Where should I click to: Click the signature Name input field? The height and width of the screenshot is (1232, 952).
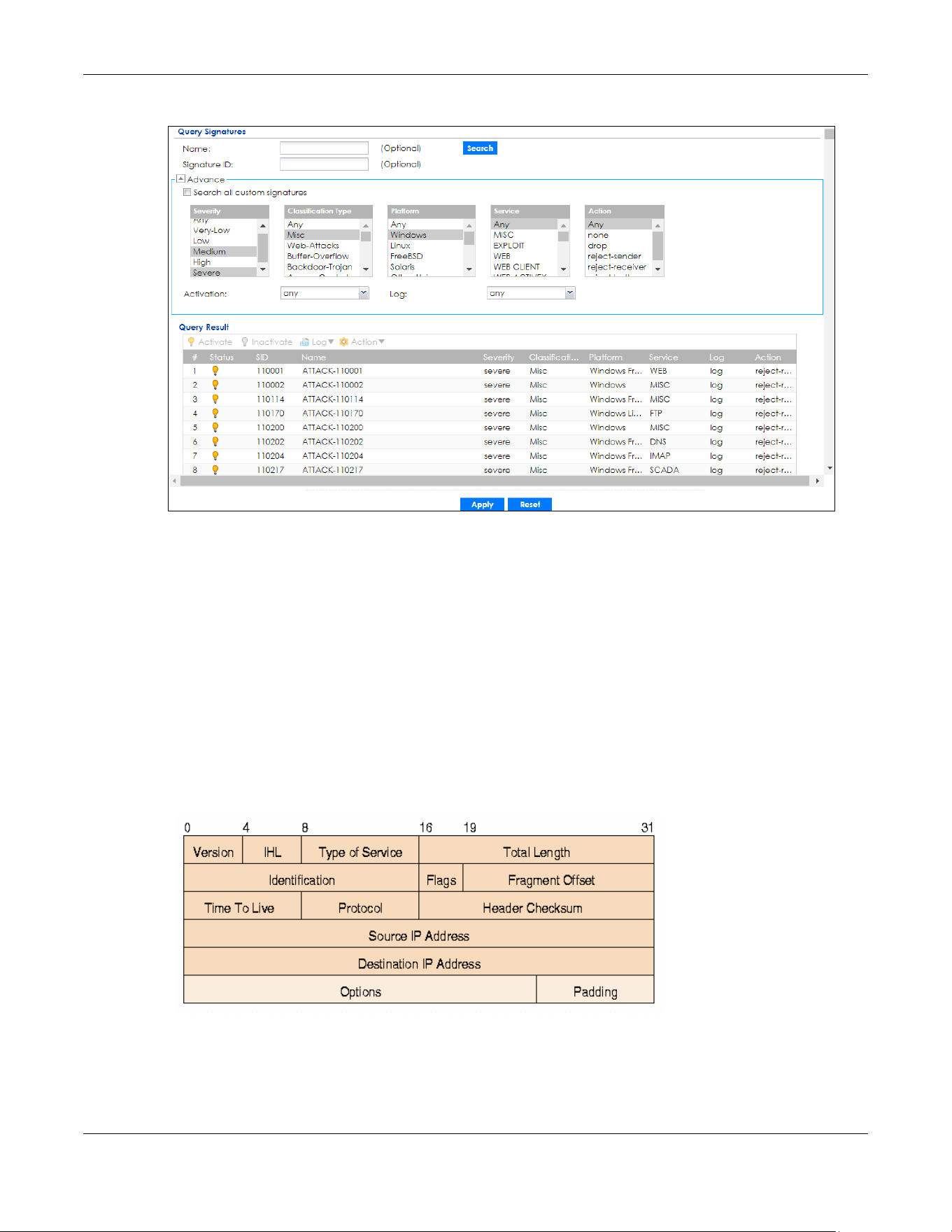click(x=324, y=148)
